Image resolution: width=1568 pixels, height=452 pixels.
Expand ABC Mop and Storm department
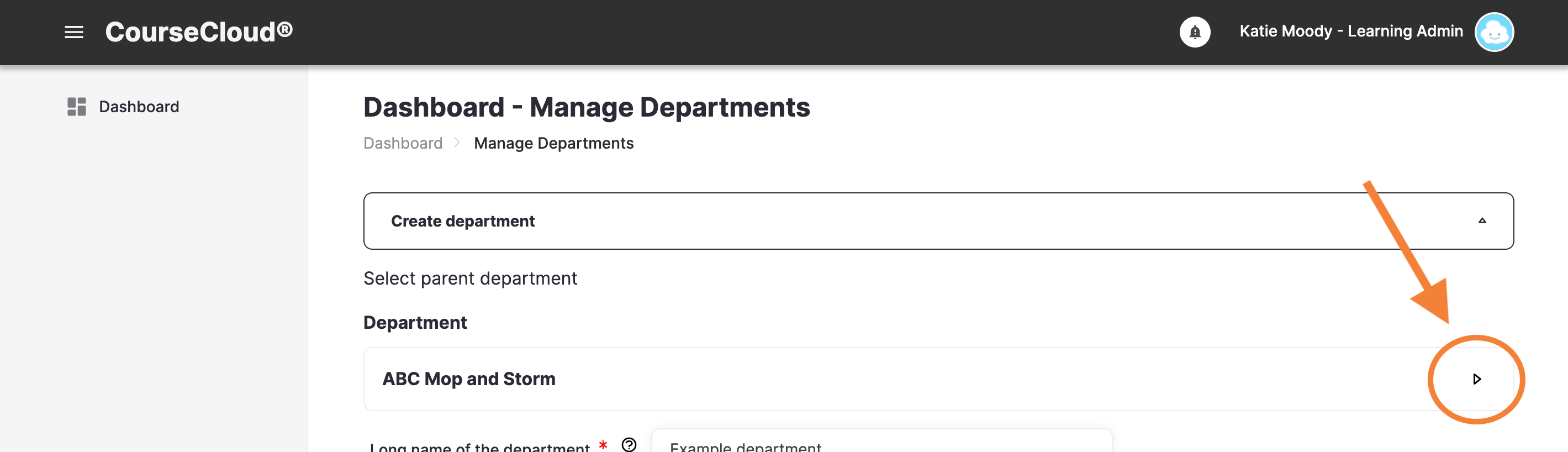pyautogui.click(x=1476, y=379)
